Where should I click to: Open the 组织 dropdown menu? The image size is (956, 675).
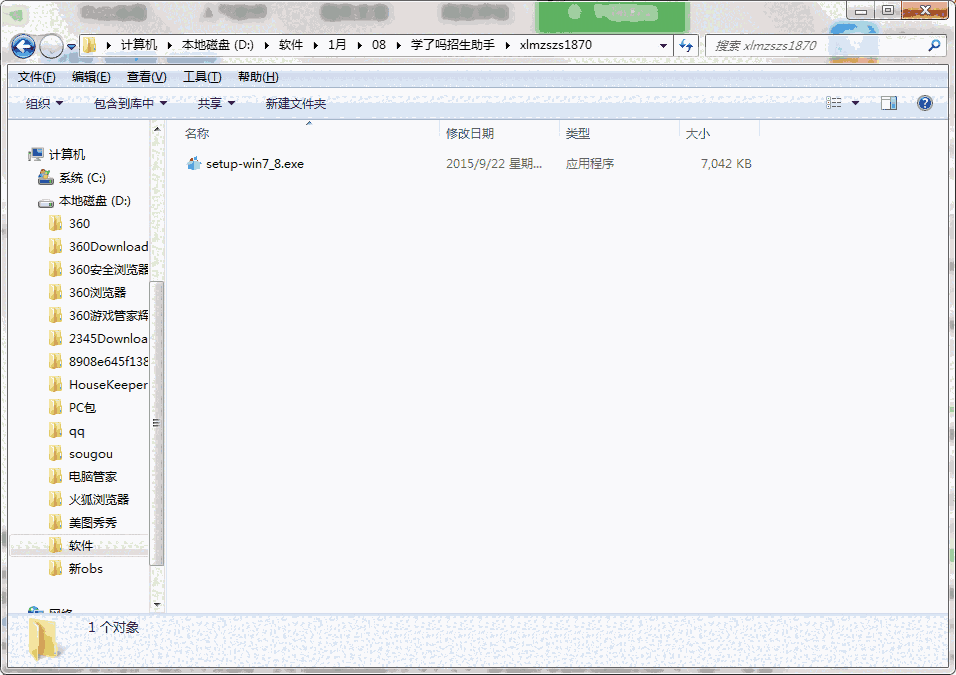[x=42, y=102]
